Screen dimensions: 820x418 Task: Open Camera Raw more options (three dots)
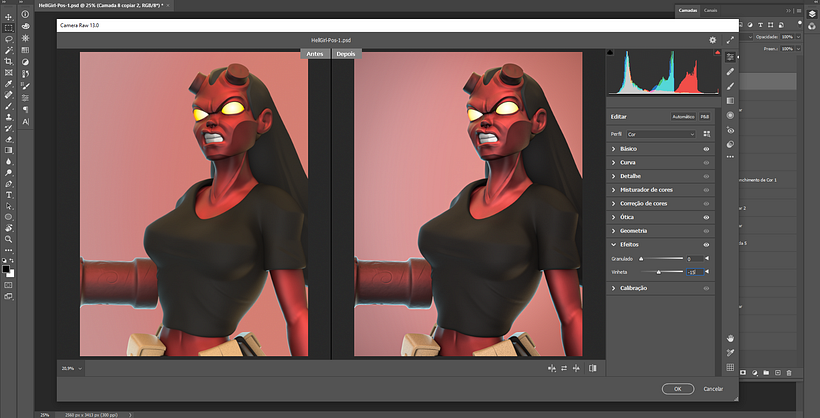tap(731, 157)
